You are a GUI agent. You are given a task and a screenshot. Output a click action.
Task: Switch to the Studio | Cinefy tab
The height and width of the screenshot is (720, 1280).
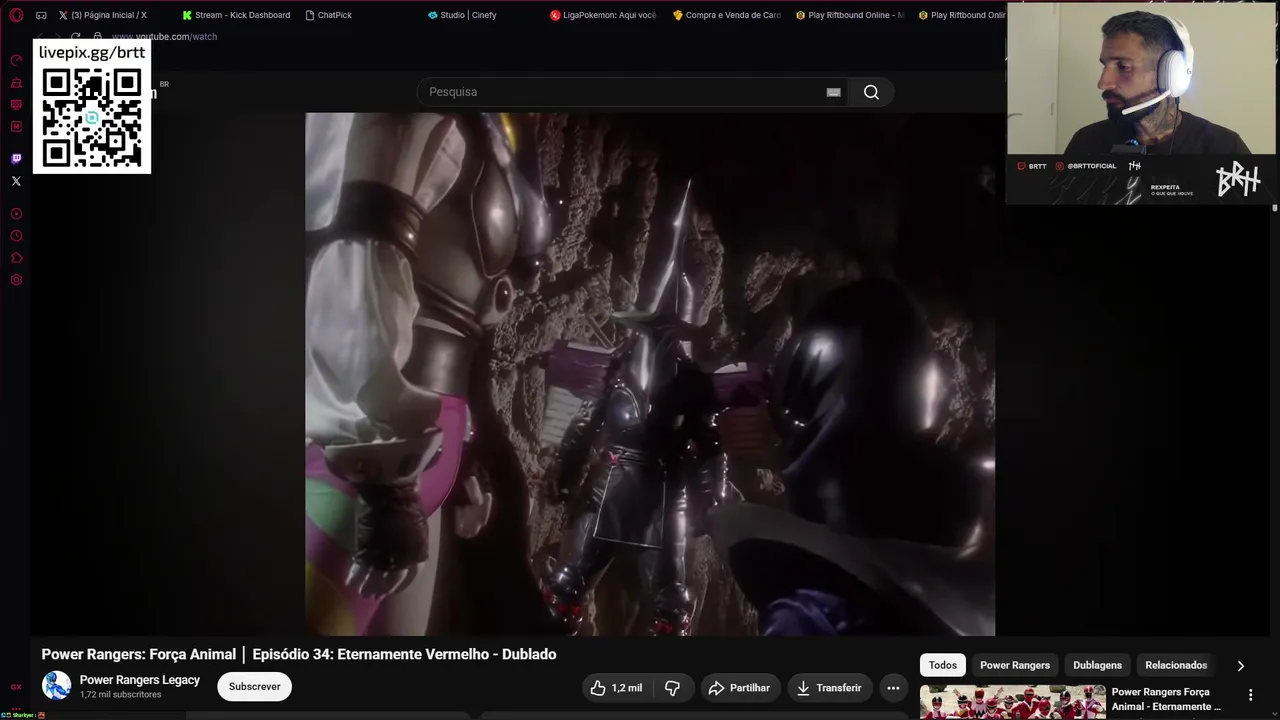point(462,15)
